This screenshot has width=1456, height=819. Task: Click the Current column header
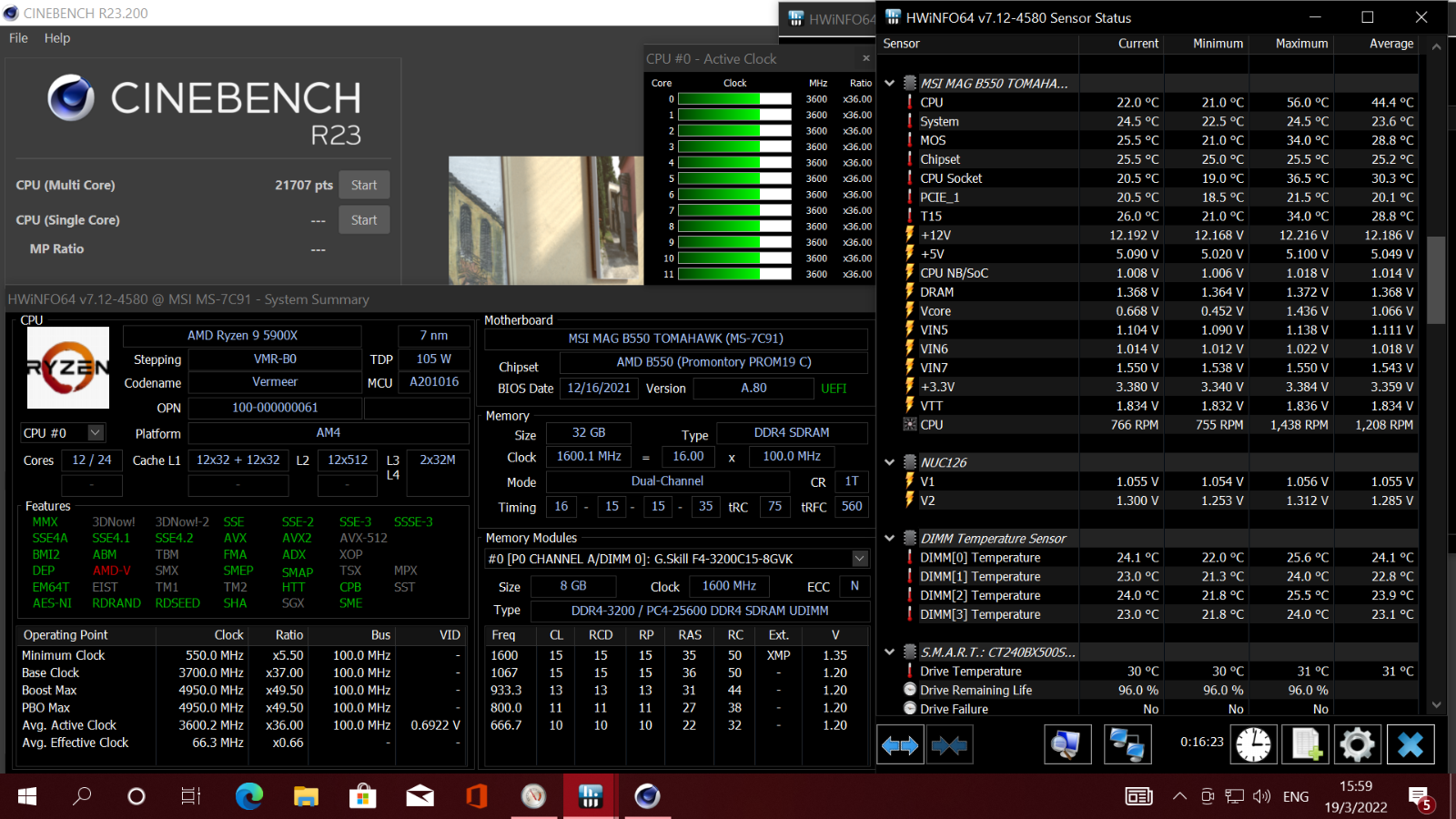point(1137,44)
